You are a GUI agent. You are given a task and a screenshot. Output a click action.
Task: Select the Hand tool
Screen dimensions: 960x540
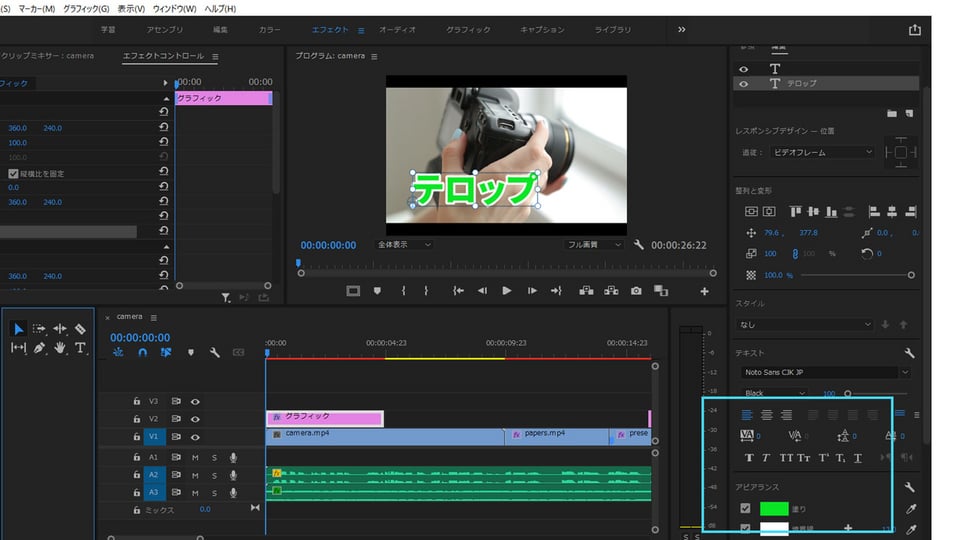coord(60,348)
